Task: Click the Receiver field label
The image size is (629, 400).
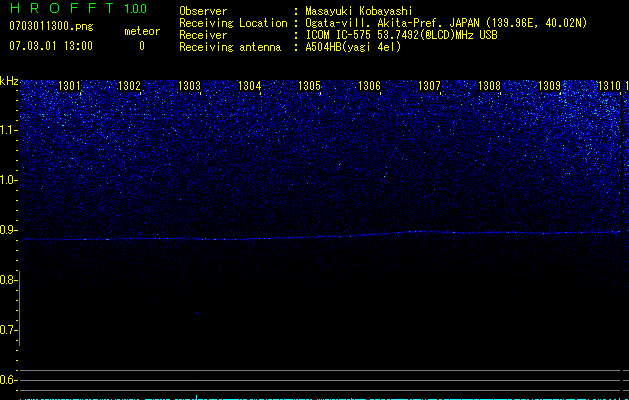Action: tap(203, 35)
